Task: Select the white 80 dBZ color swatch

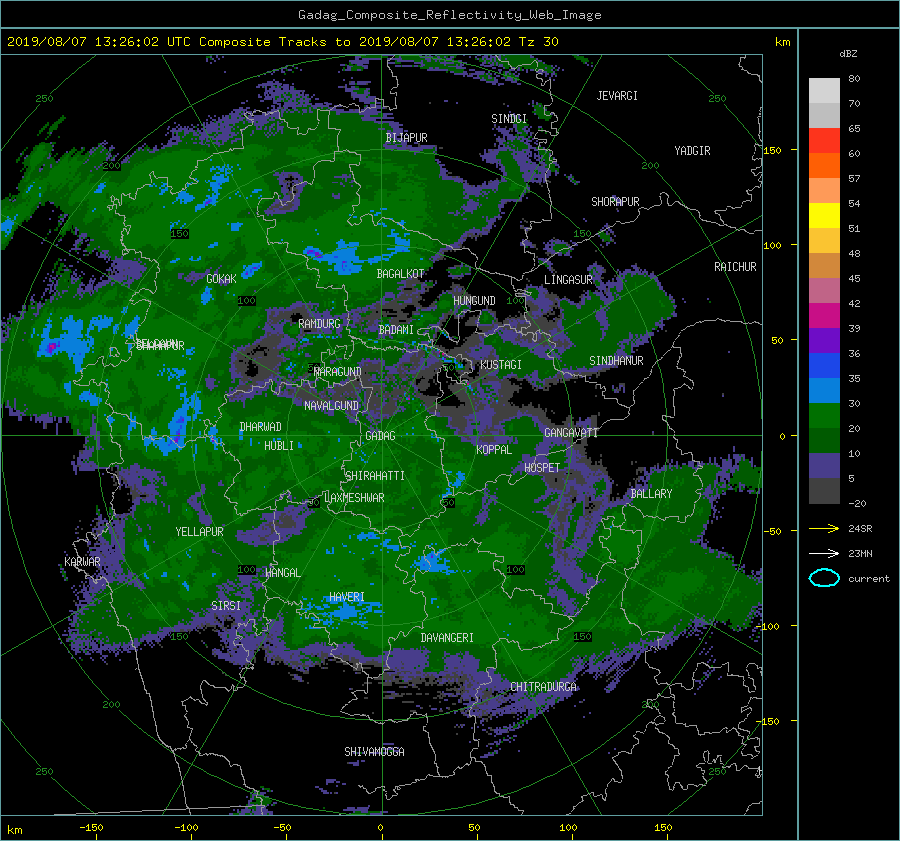Action: coord(824,91)
